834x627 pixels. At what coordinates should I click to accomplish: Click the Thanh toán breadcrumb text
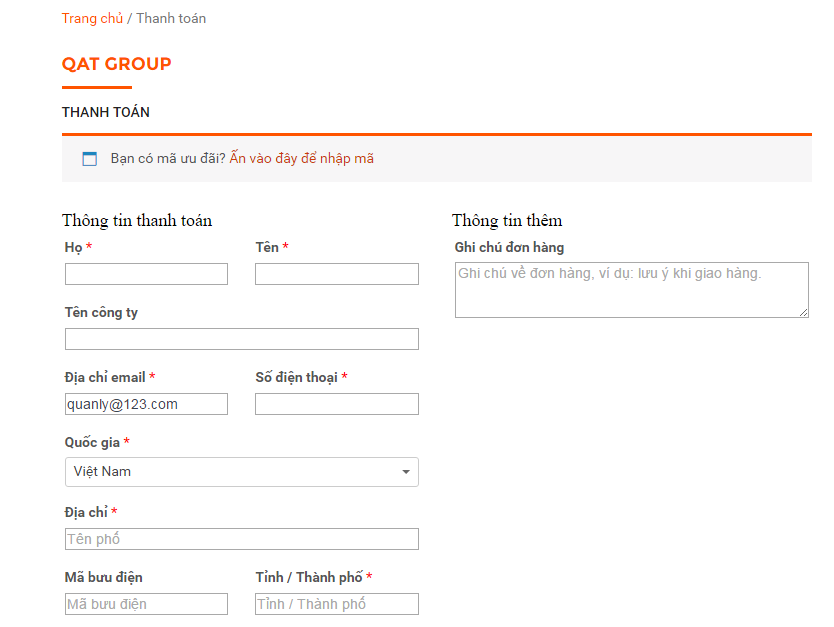pos(171,18)
